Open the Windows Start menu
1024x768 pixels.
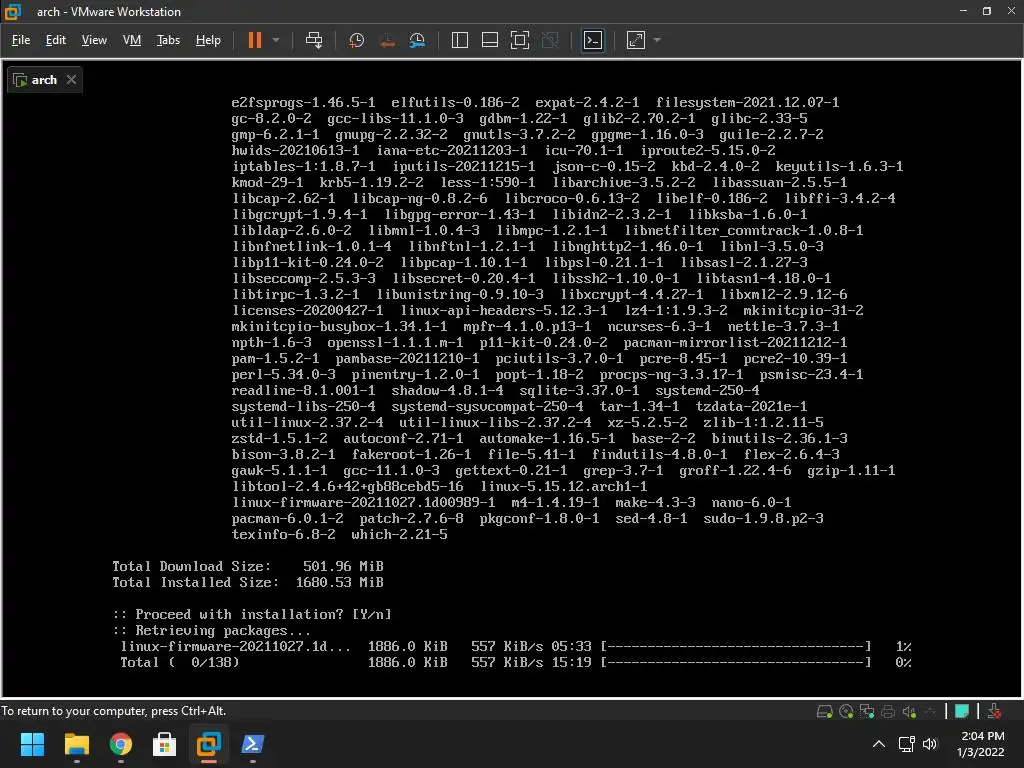click(x=32, y=744)
